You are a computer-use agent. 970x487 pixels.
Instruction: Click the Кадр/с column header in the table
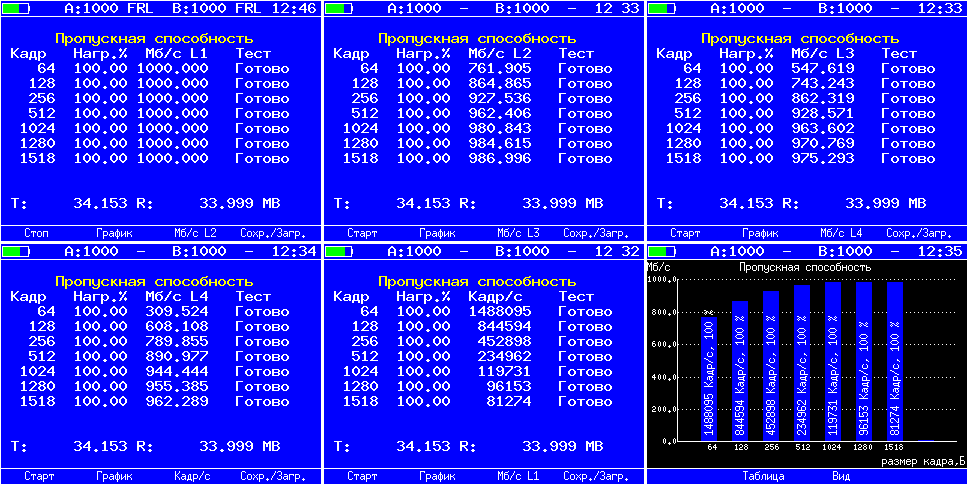click(495, 297)
